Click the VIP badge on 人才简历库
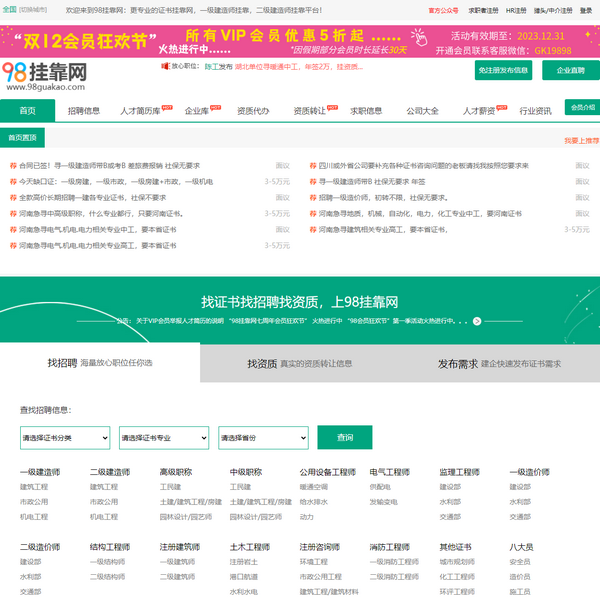Viewport: 600px width, 600px height. click(x=167, y=106)
